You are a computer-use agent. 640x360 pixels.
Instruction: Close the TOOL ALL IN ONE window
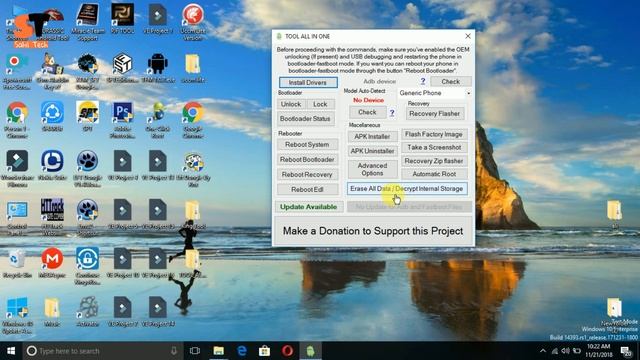tap(468, 36)
